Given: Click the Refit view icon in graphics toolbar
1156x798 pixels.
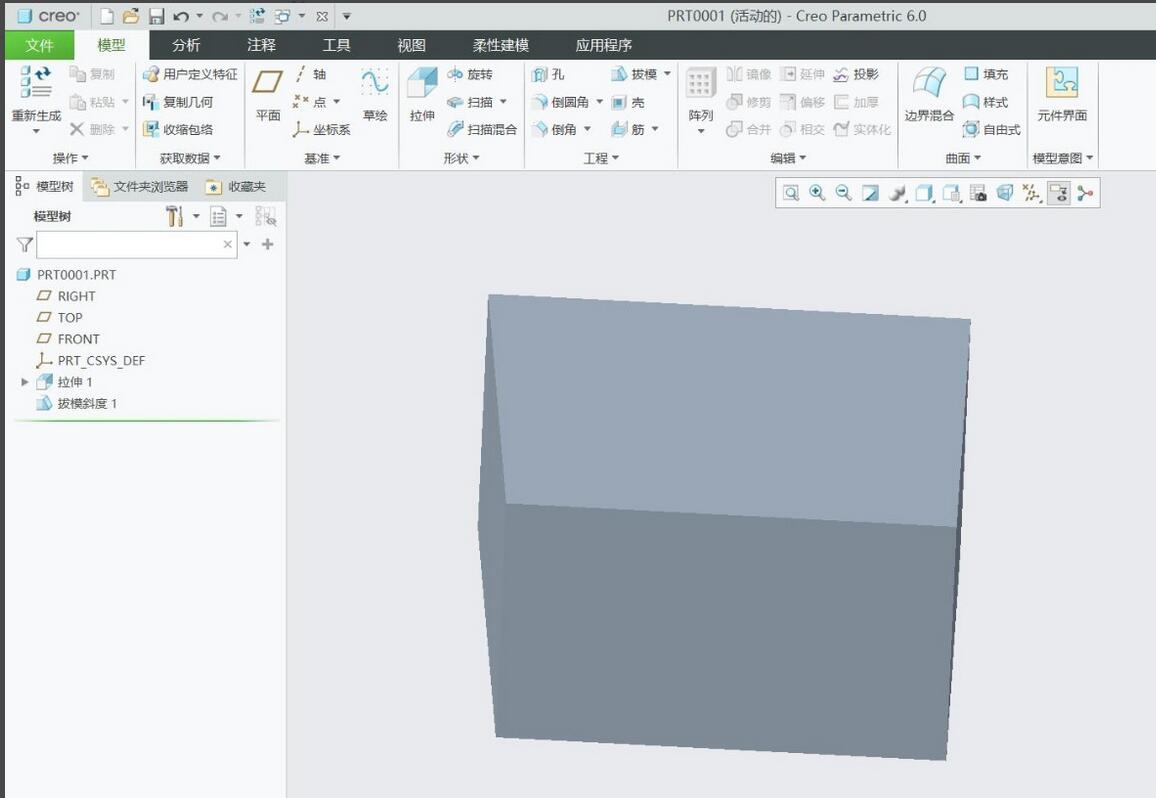Looking at the screenshot, I should tap(791, 194).
